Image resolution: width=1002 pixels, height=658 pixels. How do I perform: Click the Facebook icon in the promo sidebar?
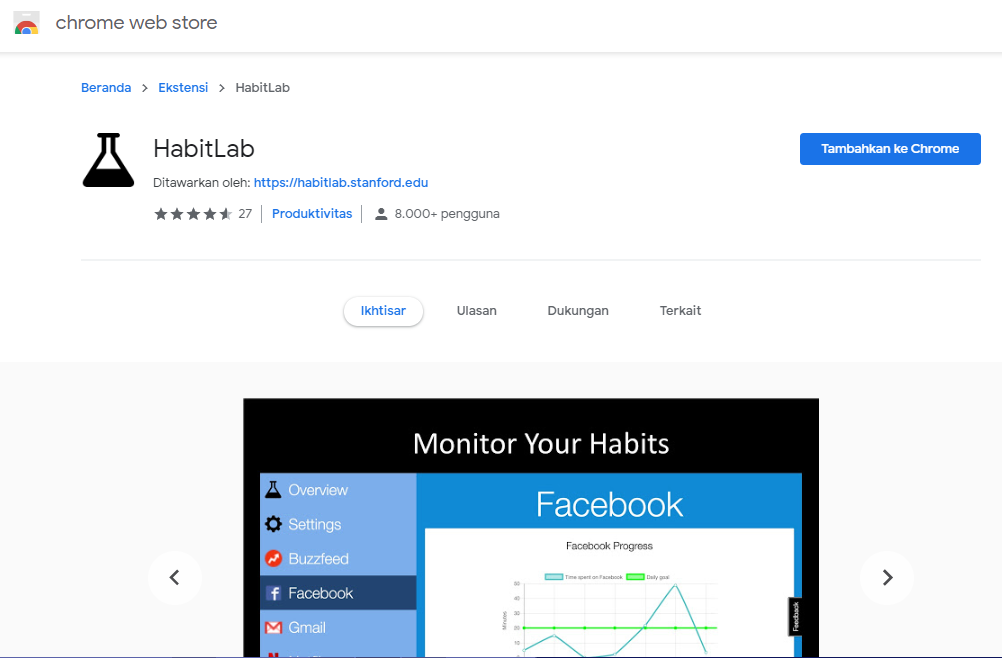[276, 592]
